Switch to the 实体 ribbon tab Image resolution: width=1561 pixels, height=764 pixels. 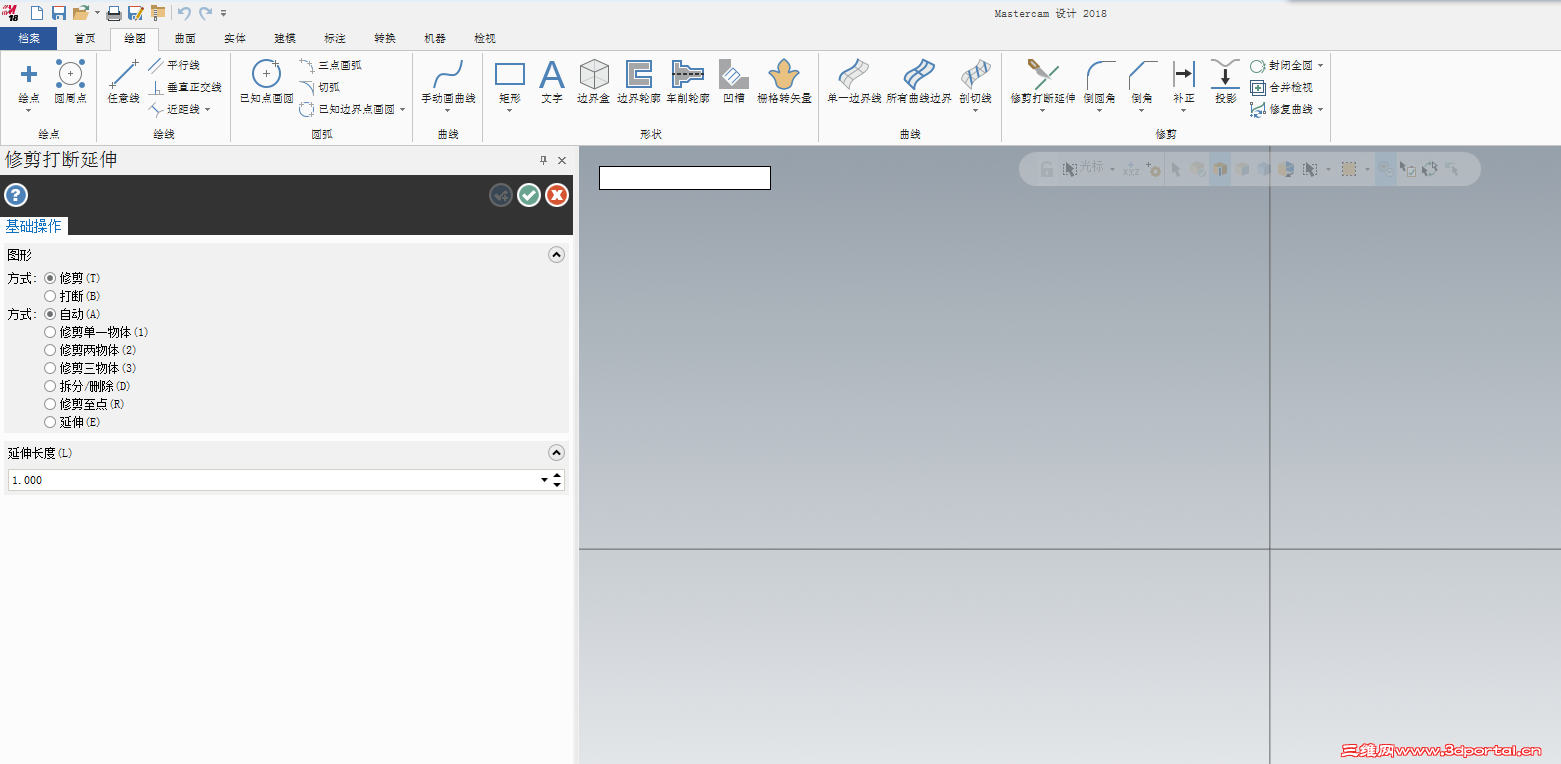click(x=235, y=38)
